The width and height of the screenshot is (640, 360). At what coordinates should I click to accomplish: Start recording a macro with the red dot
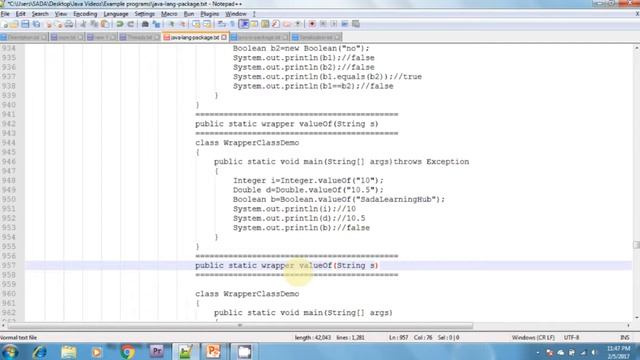(312, 24)
